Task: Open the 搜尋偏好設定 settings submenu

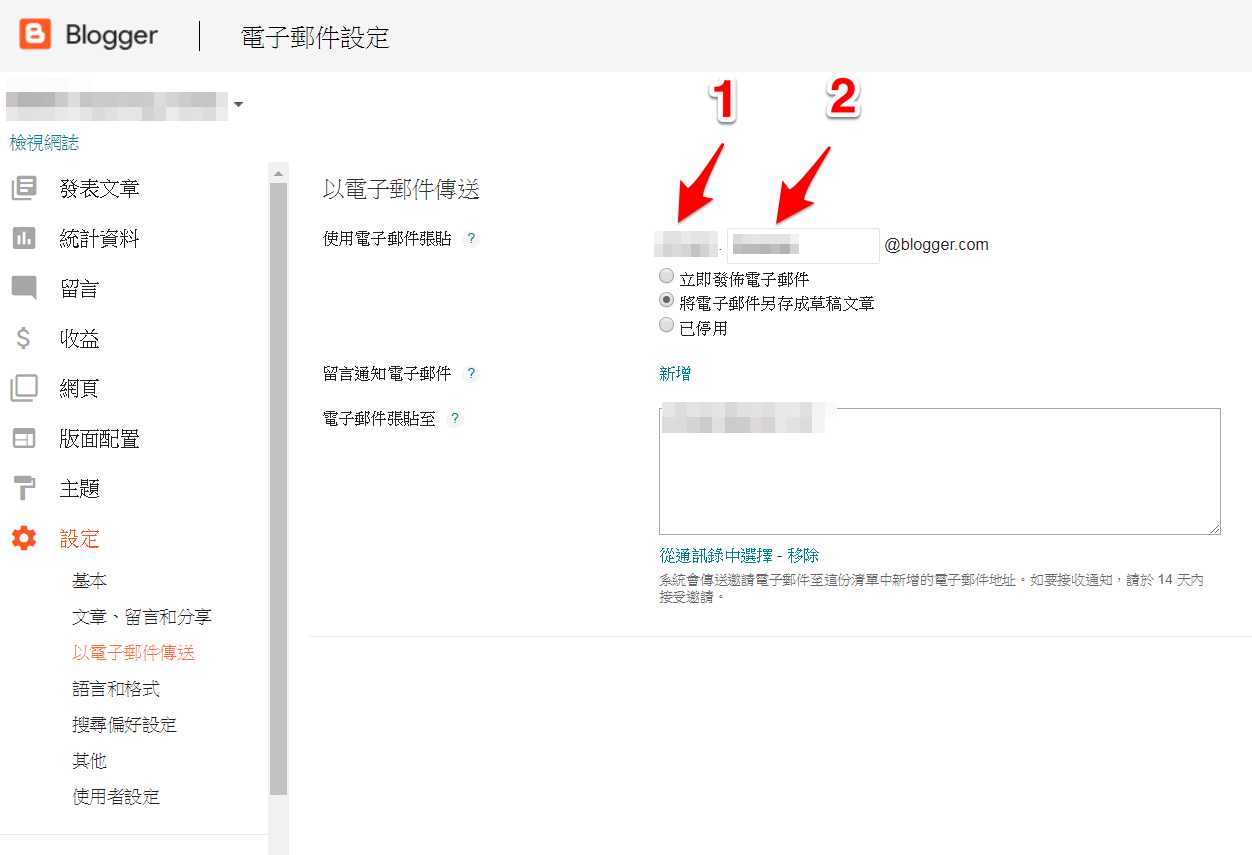Action: (x=124, y=725)
